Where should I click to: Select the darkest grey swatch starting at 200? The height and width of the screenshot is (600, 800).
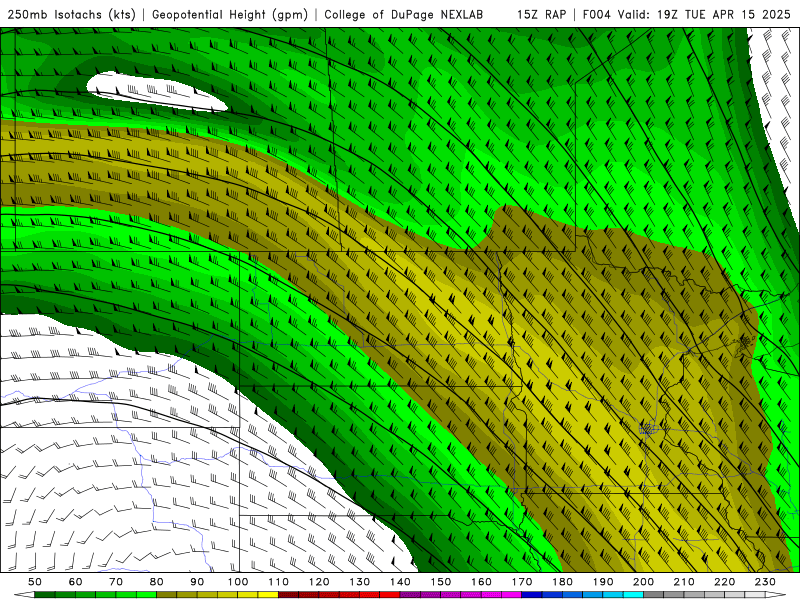pyautogui.click(x=654, y=595)
